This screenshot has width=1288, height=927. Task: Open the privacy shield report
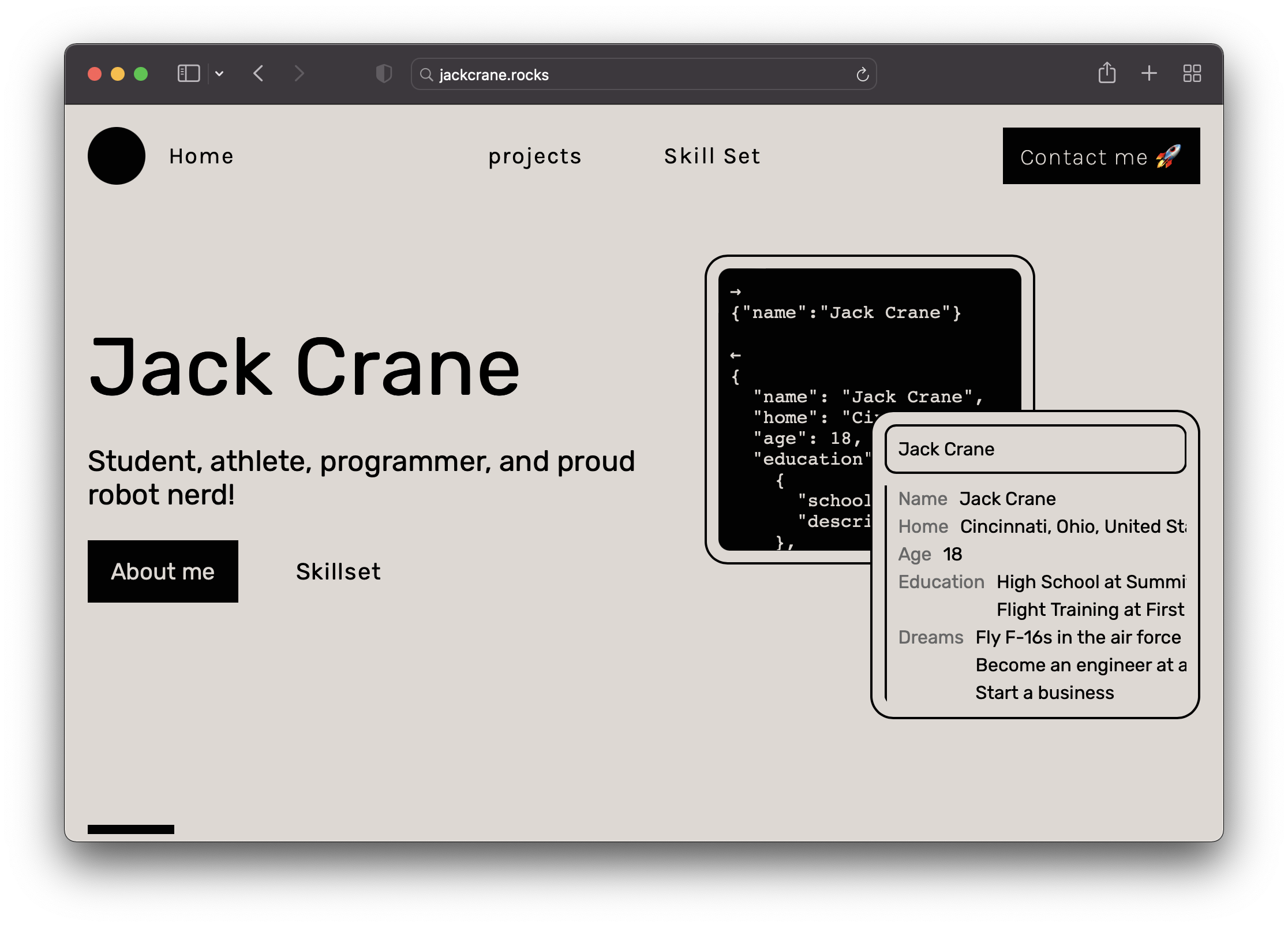pos(384,73)
